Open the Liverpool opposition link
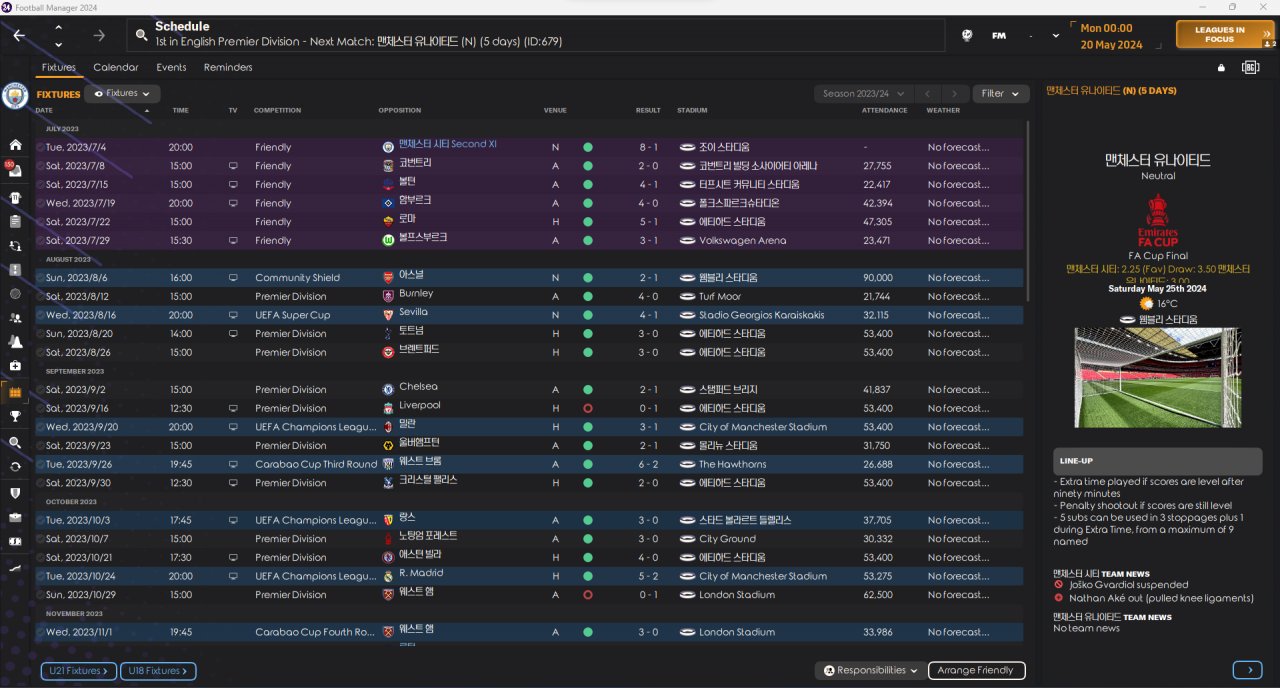 (419, 406)
